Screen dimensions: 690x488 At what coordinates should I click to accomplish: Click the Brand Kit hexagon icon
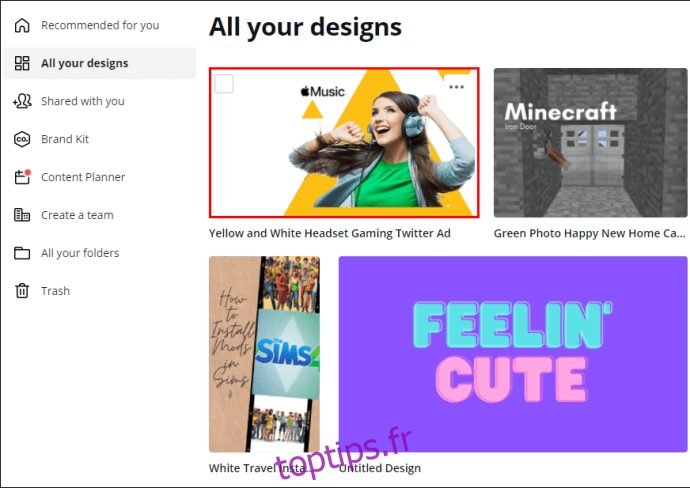click(22, 139)
